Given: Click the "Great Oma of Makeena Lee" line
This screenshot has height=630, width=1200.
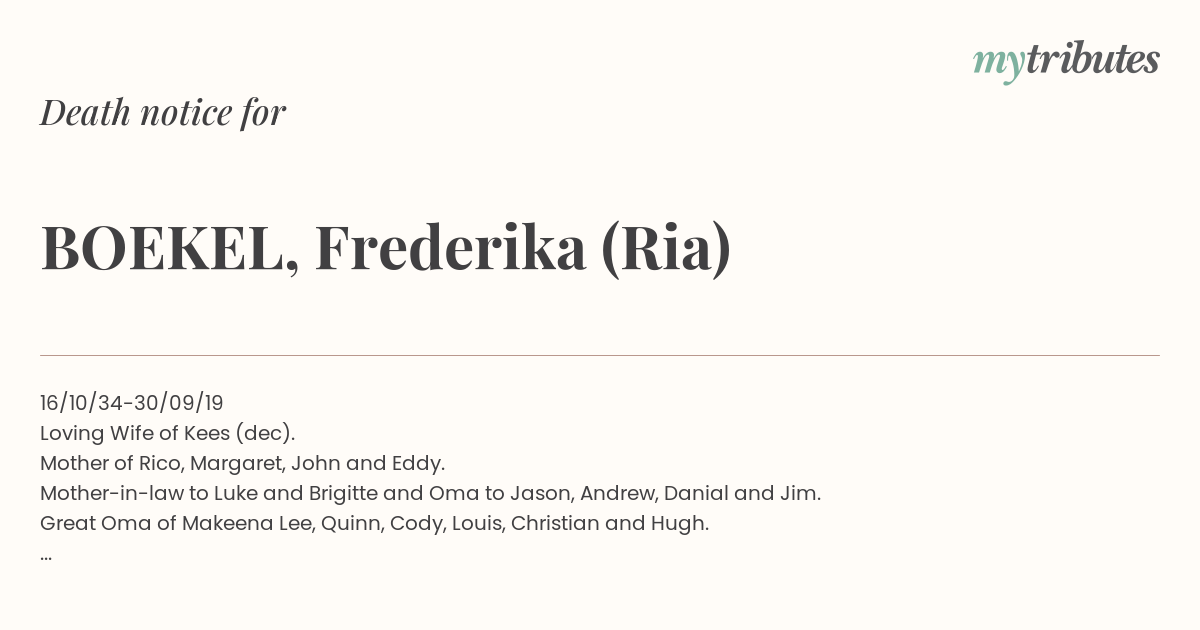Looking at the screenshot, I should tap(374, 523).
